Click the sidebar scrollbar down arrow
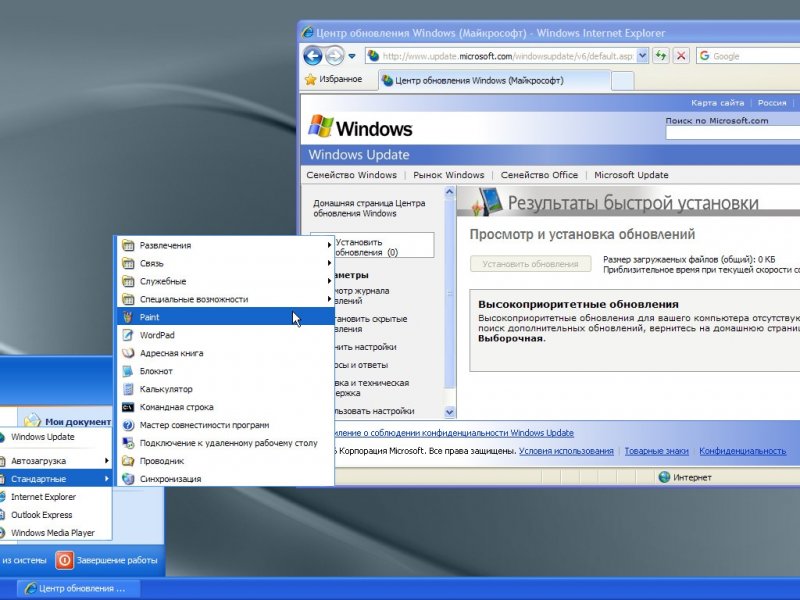This screenshot has height=600, width=800. [x=449, y=412]
